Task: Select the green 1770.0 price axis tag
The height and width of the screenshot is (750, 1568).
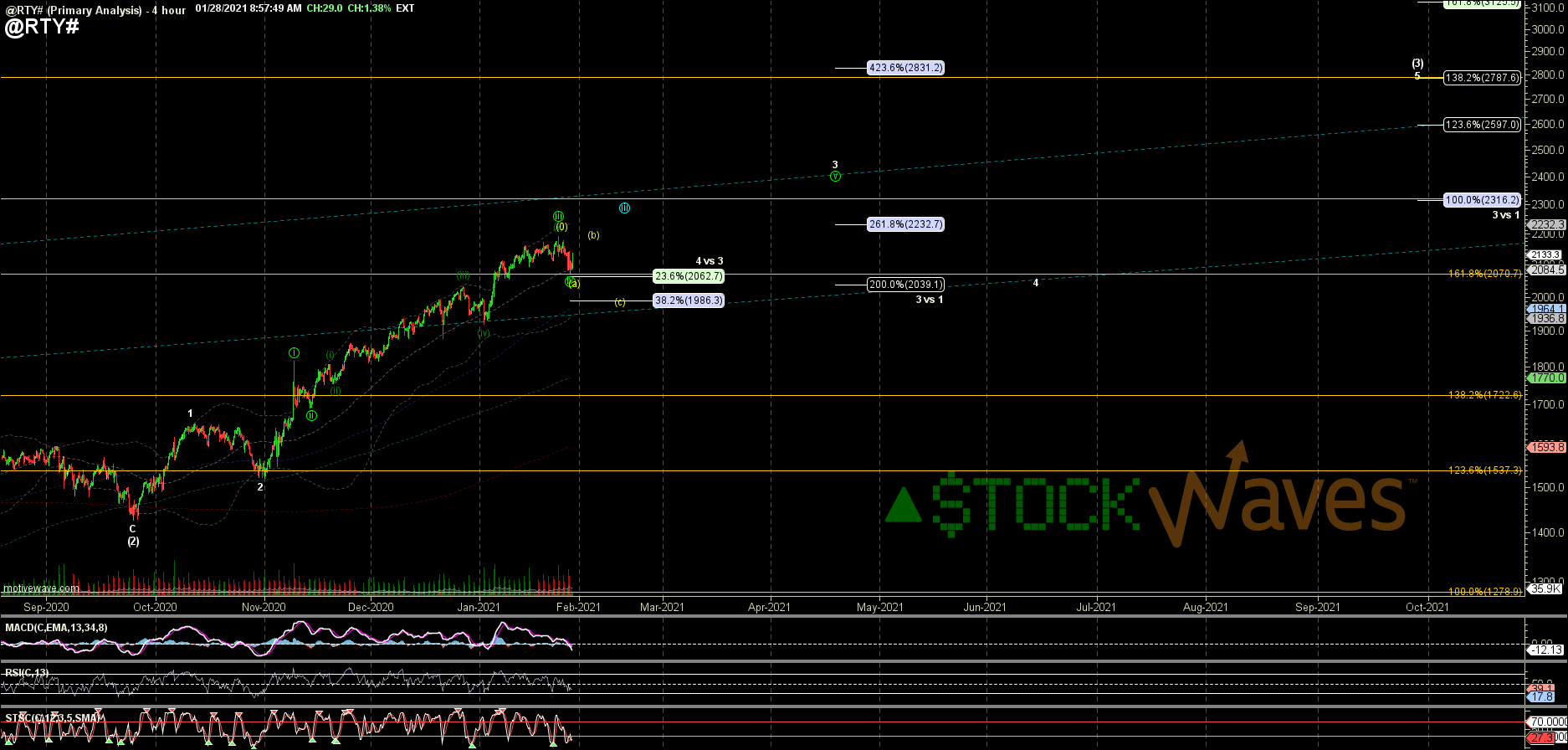Action: pos(1545,378)
